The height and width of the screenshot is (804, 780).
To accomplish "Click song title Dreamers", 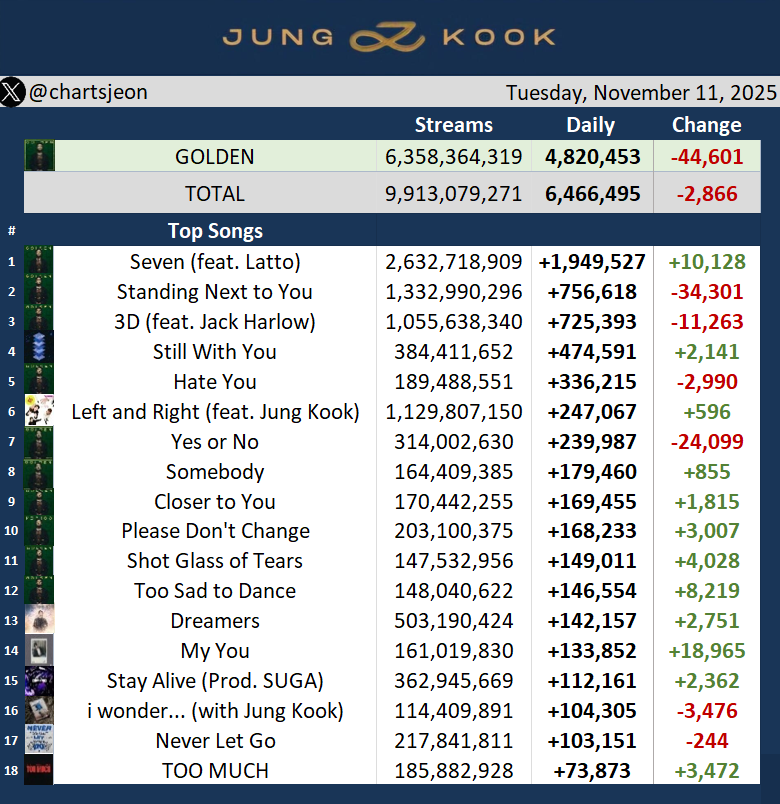I will [215, 621].
